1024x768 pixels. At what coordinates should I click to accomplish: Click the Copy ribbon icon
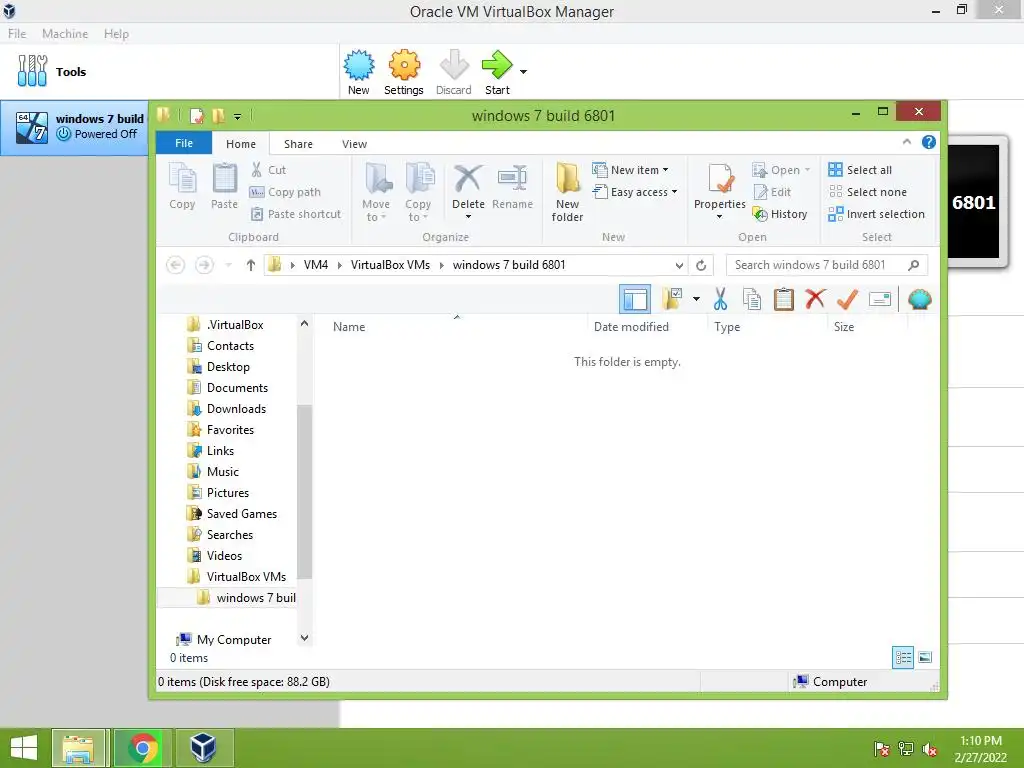(x=182, y=187)
